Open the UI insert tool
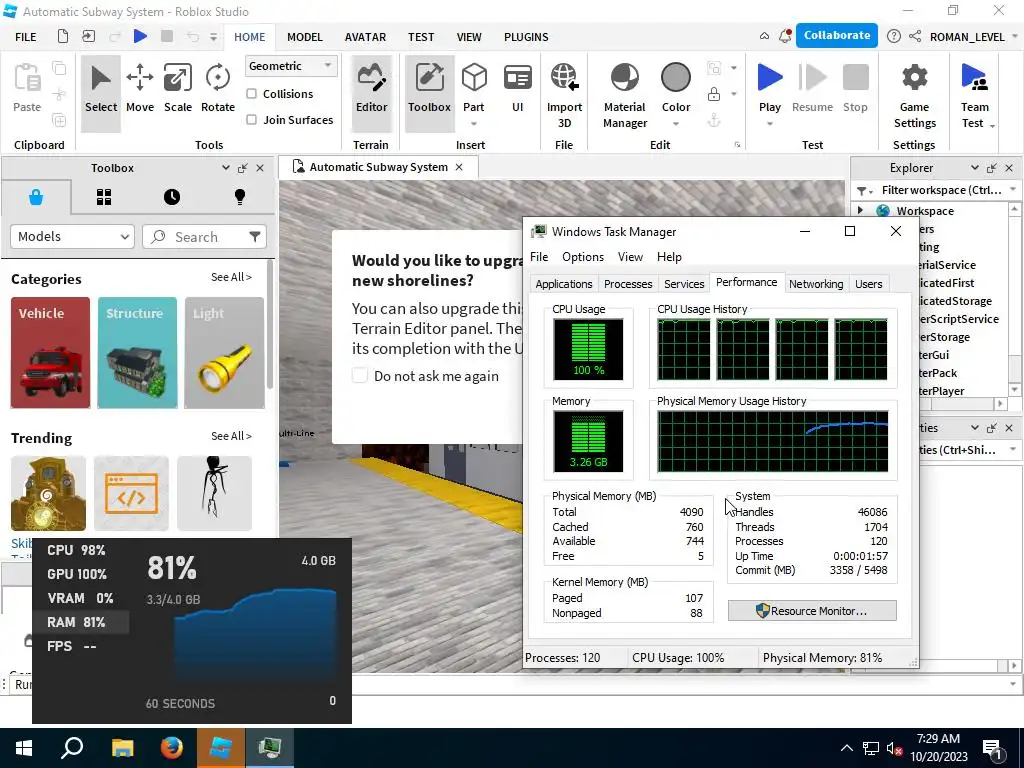Screen dimensions: 1024x768 pyautogui.click(x=517, y=88)
